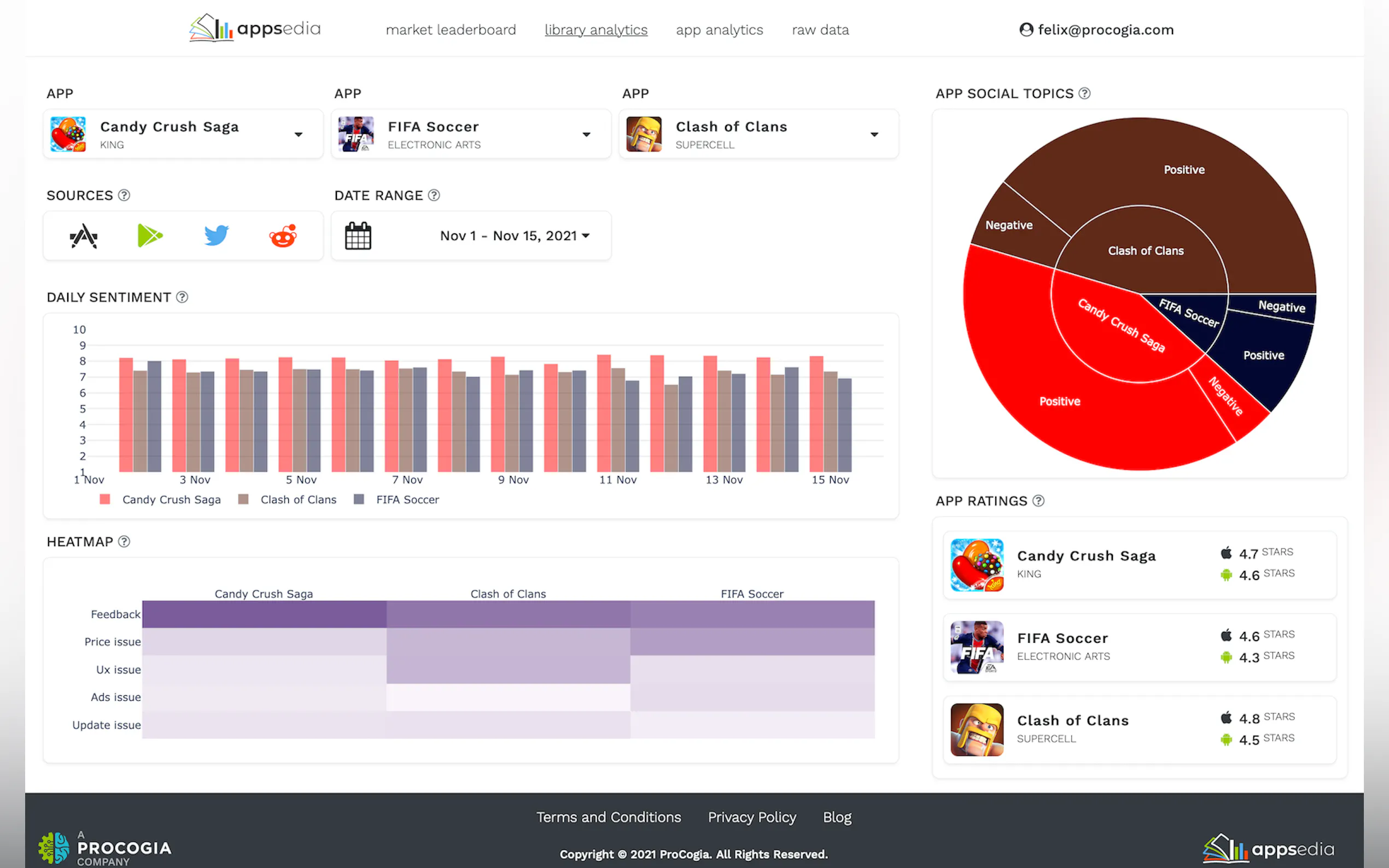Image resolution: width=1389 pixels, height=868 pixels.
Task: Toggle the App Store source icon
Action: tap(84, 236)
